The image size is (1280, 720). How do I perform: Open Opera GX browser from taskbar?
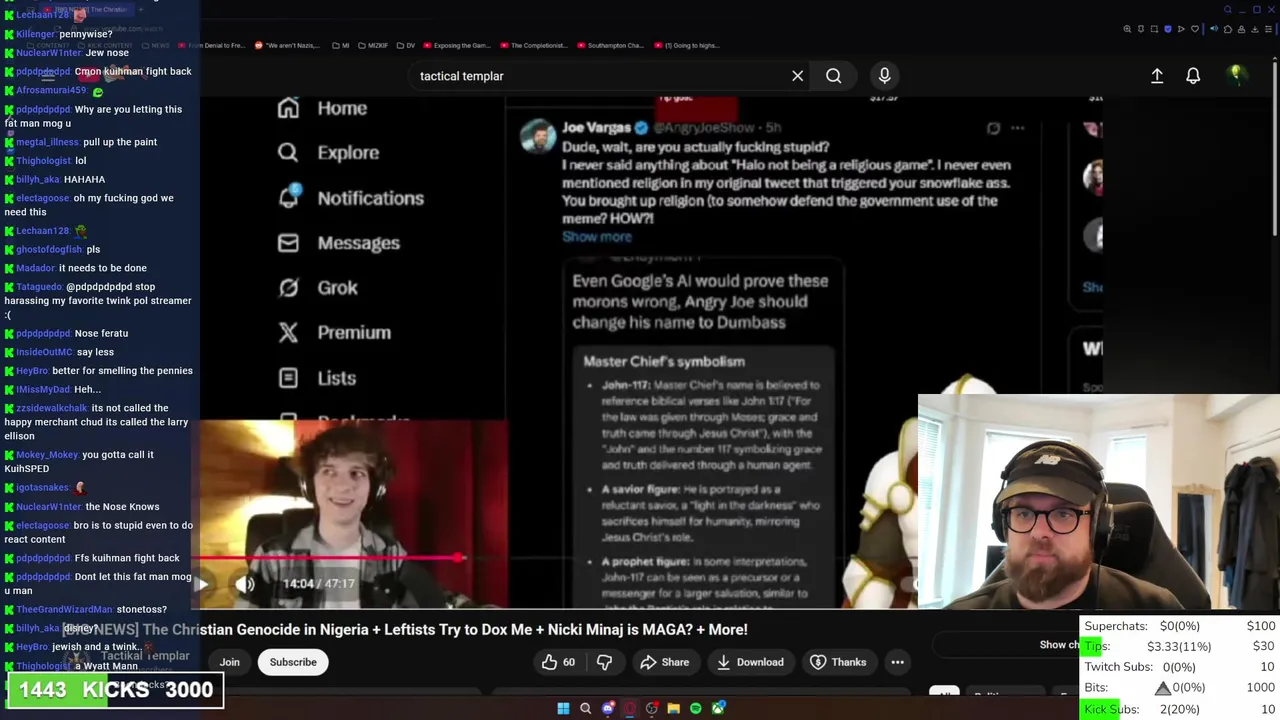click(x=629, y=709)
